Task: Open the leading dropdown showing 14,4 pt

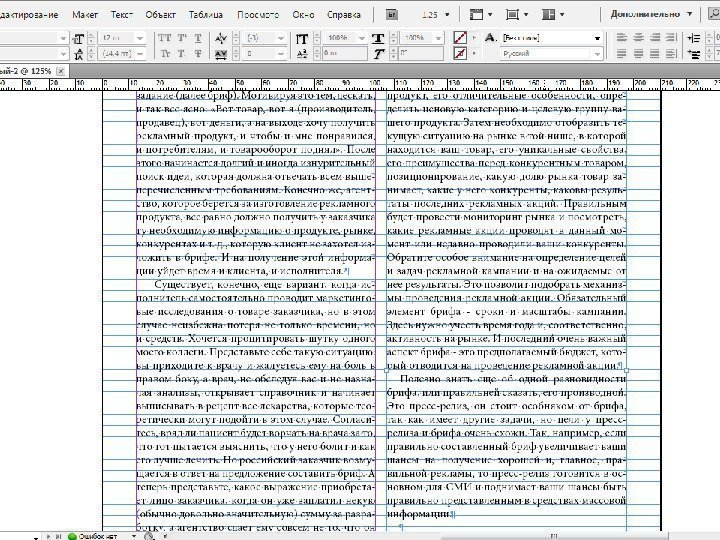Action: click(140, 54)
